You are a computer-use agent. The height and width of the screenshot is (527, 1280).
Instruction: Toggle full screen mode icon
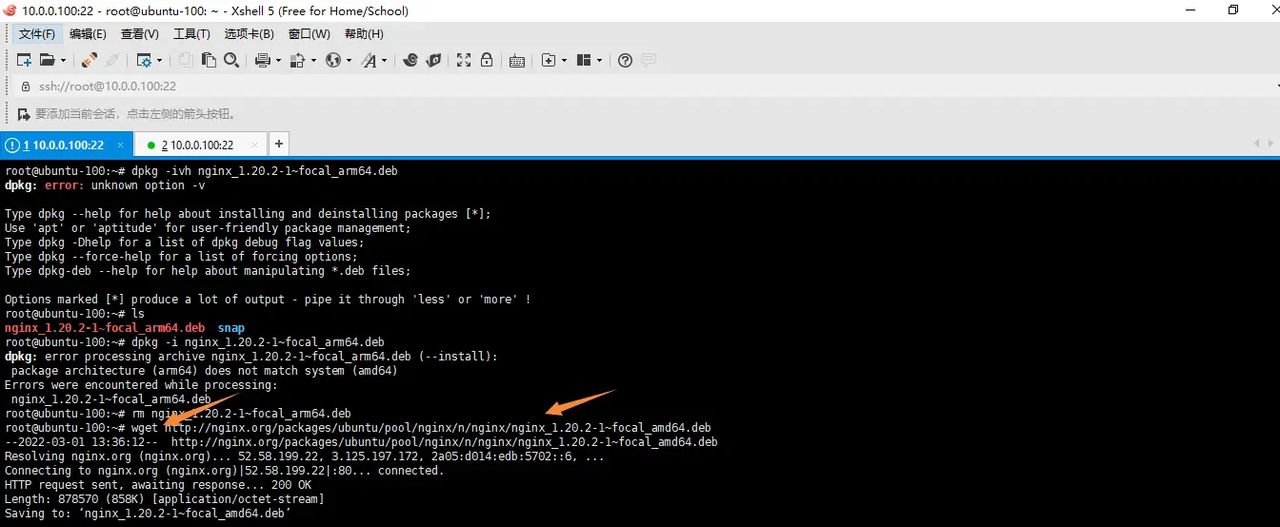pyautogui.click(x=464, y=60)
